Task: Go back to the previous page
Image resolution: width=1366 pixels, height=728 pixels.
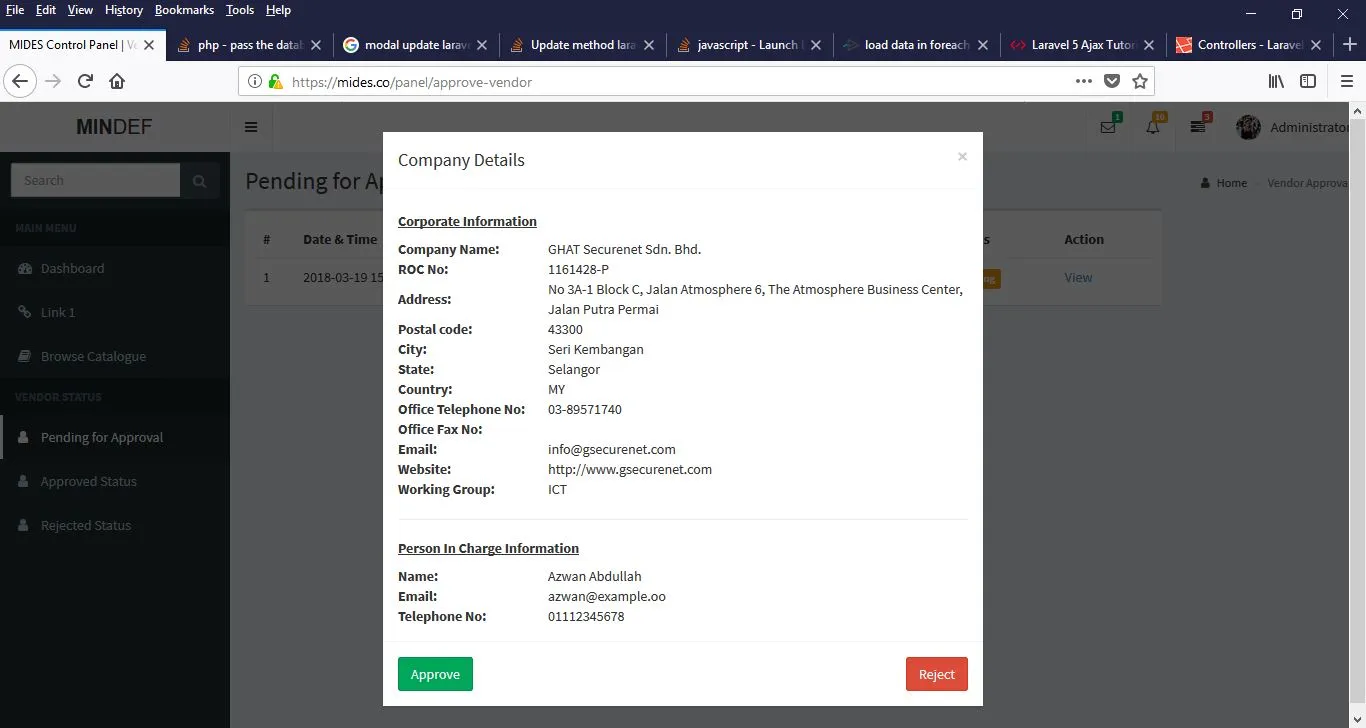Action: (x=20, y=81)
